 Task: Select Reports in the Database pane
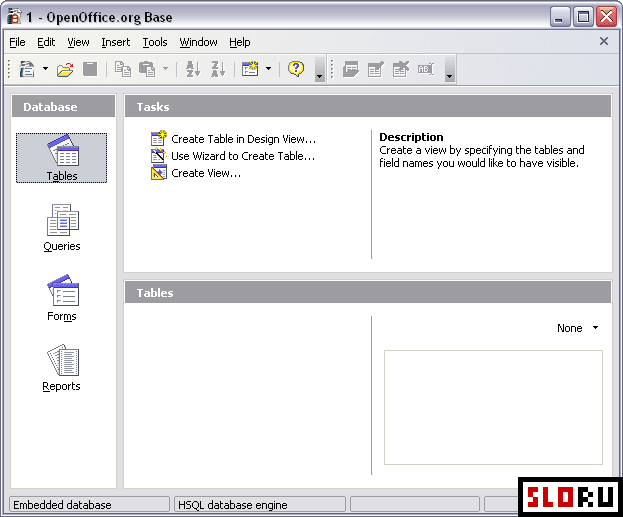62,368
